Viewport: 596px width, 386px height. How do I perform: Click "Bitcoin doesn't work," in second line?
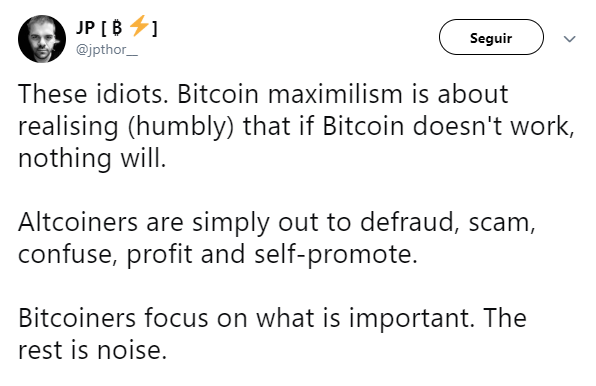(449, 126)
